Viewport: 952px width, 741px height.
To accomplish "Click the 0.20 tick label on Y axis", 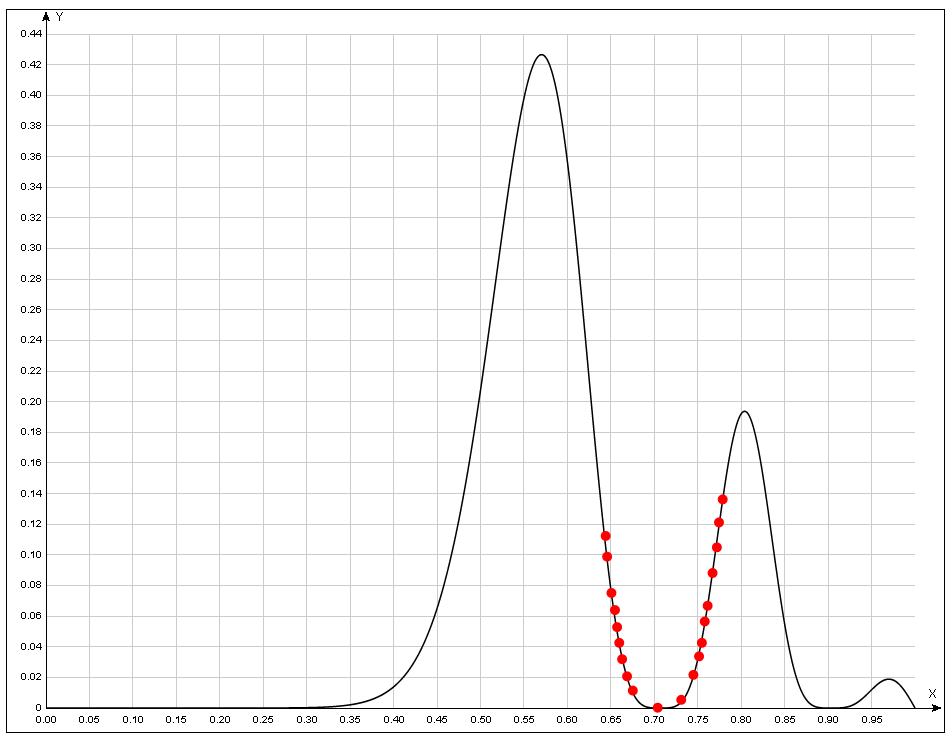I will 31,402.
